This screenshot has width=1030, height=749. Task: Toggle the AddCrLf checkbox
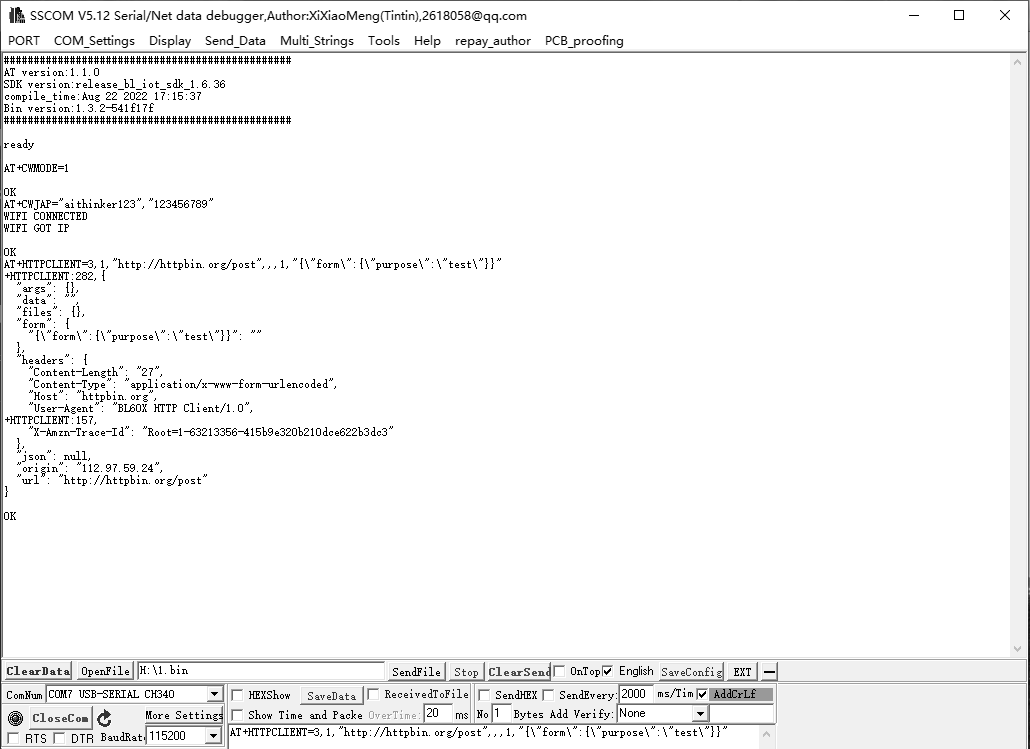tap(702, 694)
